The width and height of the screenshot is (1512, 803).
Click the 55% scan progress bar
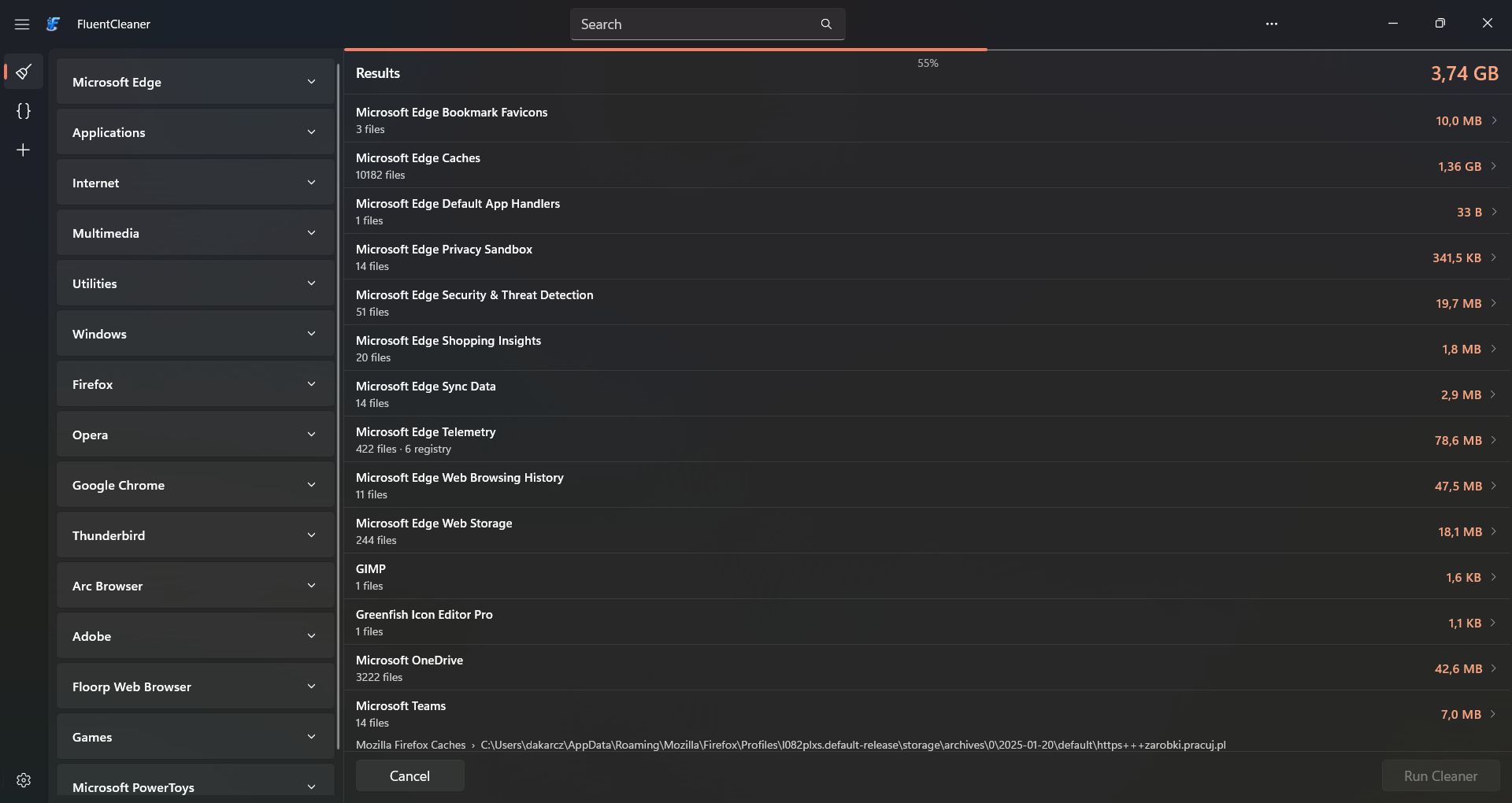pos(928,50)
